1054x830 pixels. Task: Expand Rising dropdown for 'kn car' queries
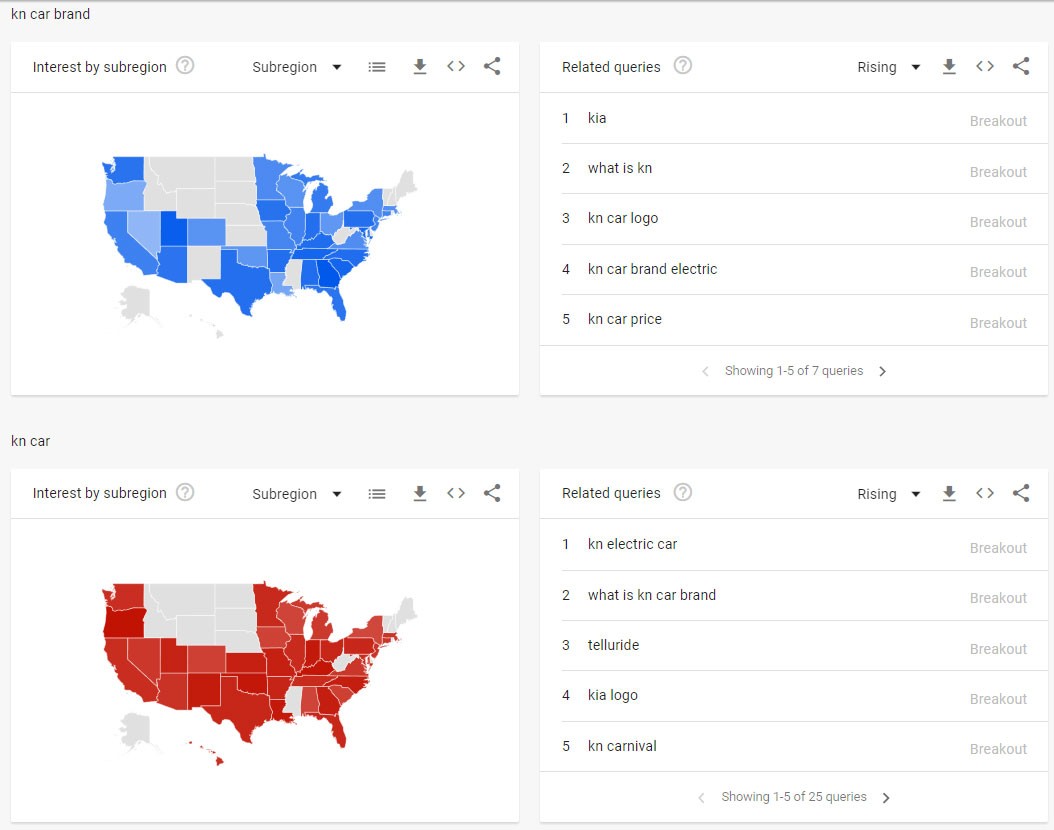[888, 494]
